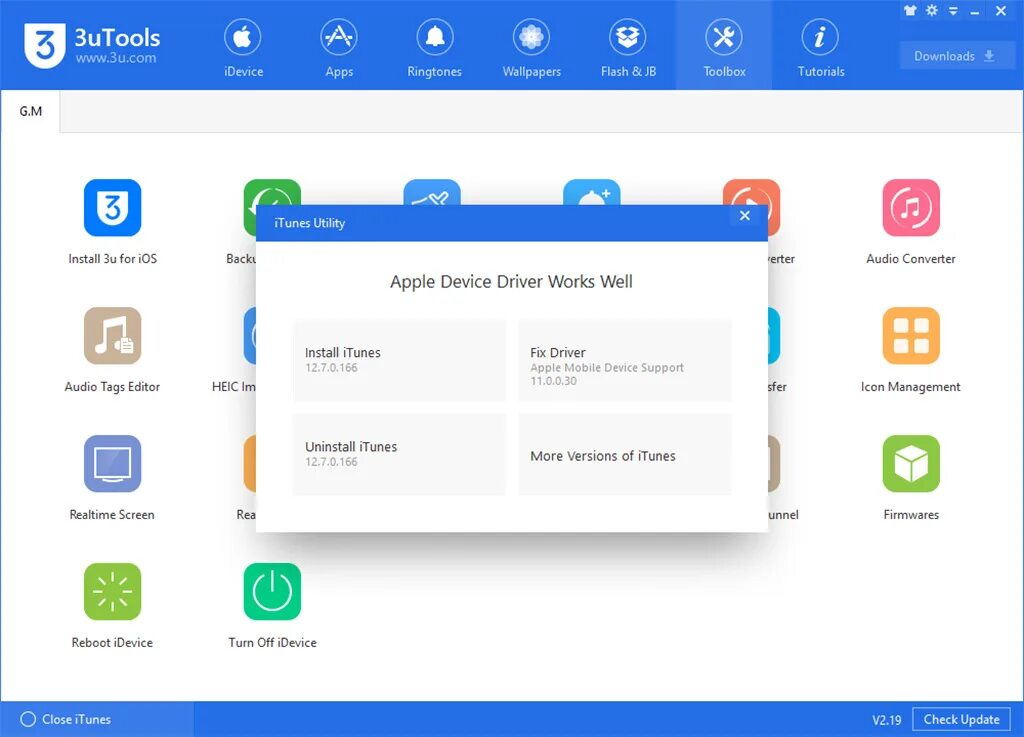Click the Fix Driver option

pyautogui.click(x=624, y=360)
